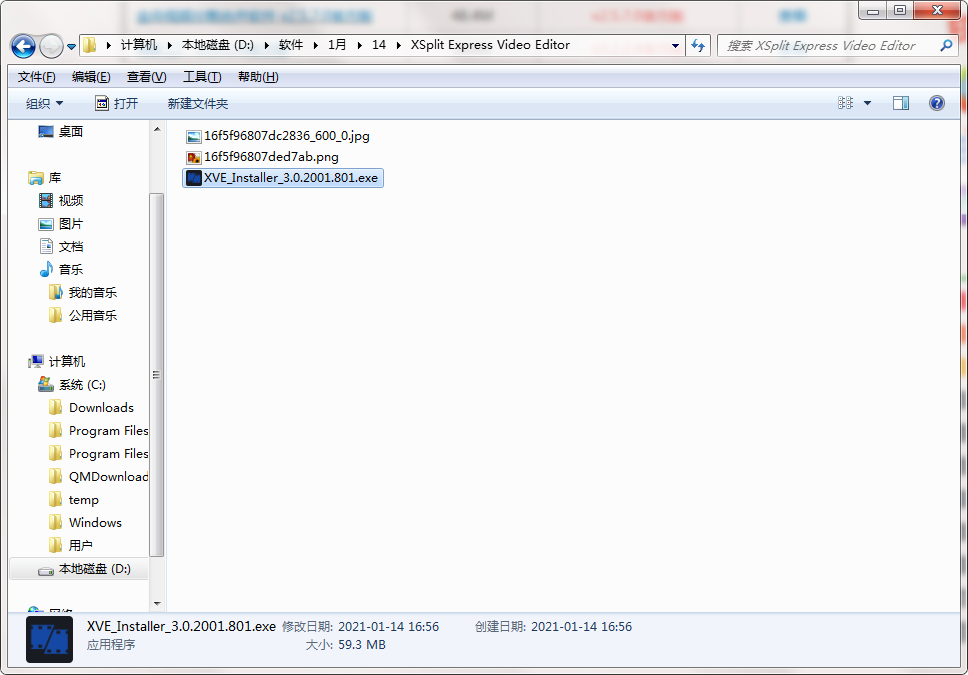Click the 修改日期 value 2021-01-14 16:56
Image resolution: width=968 pixels, height=675 pixels.
(x=388, y=626)
